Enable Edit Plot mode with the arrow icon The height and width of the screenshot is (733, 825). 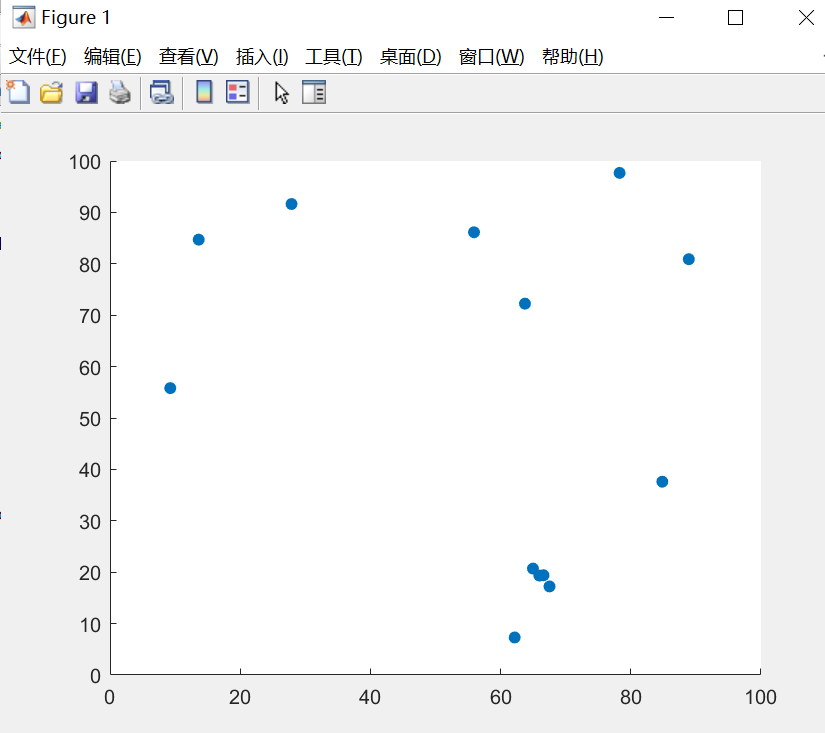coord(281,92)
